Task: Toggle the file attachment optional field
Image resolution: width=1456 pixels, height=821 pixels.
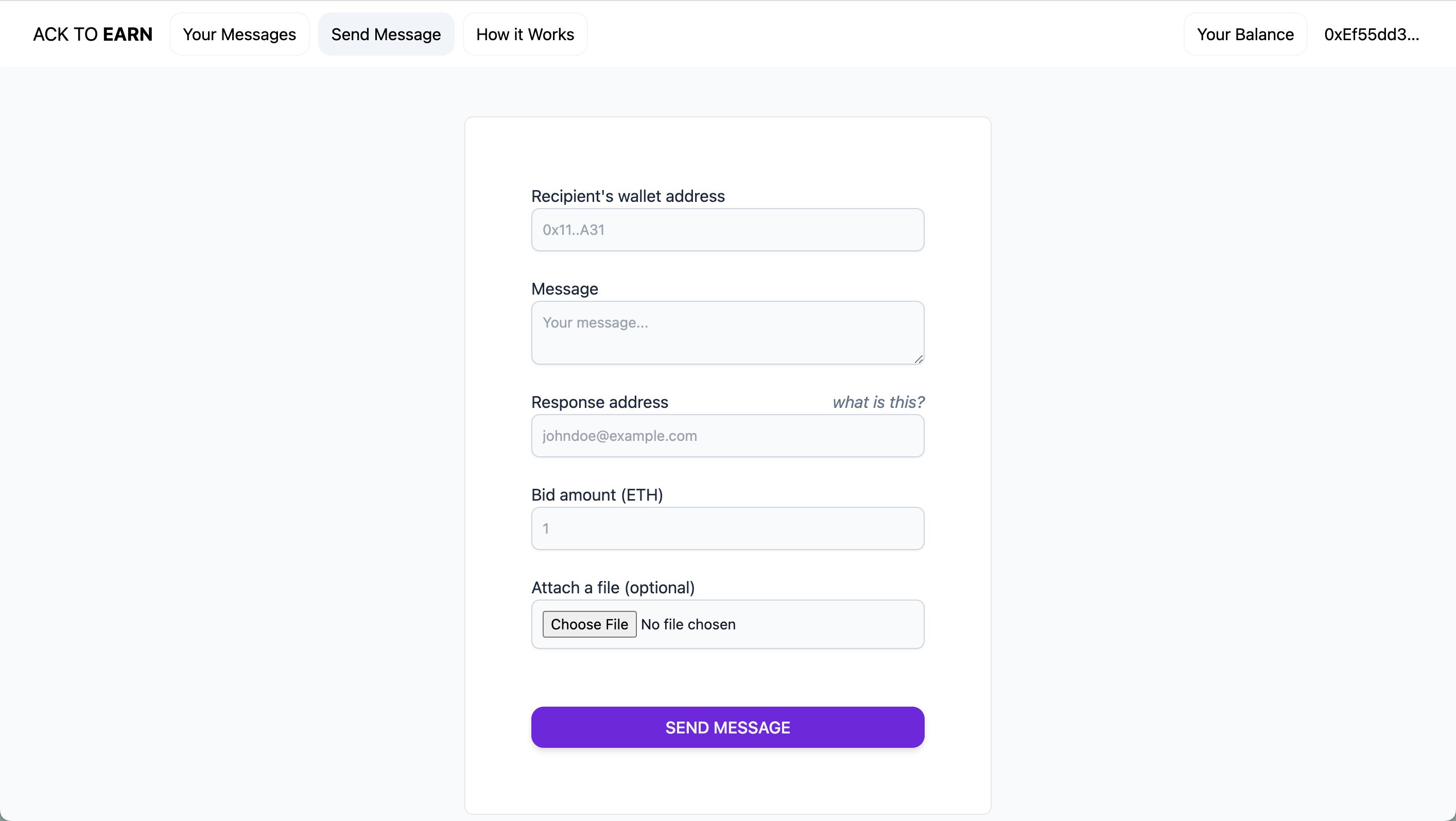Action: (590, 624)
